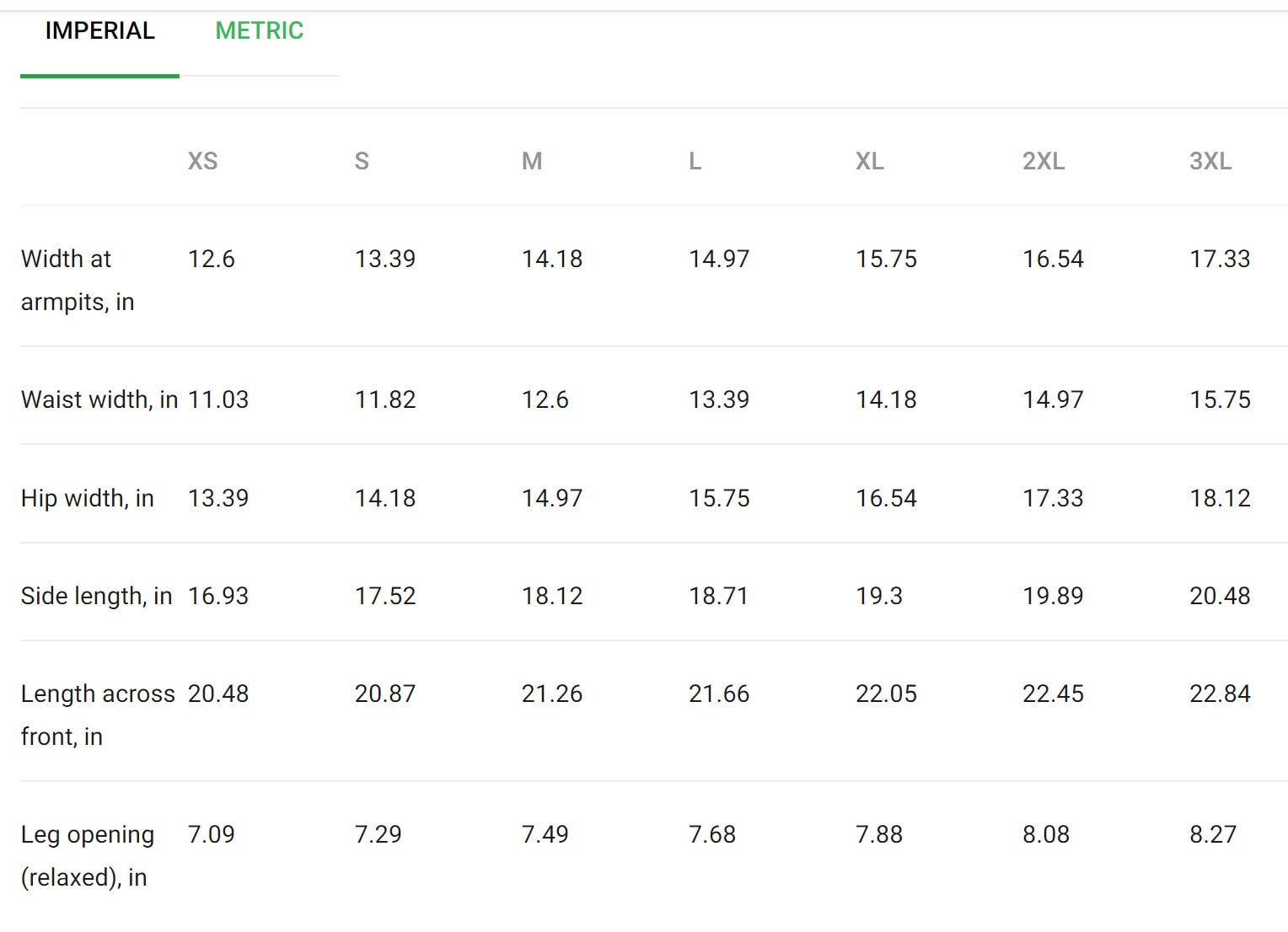Switch to the METRIC tab

coord(259,31)
